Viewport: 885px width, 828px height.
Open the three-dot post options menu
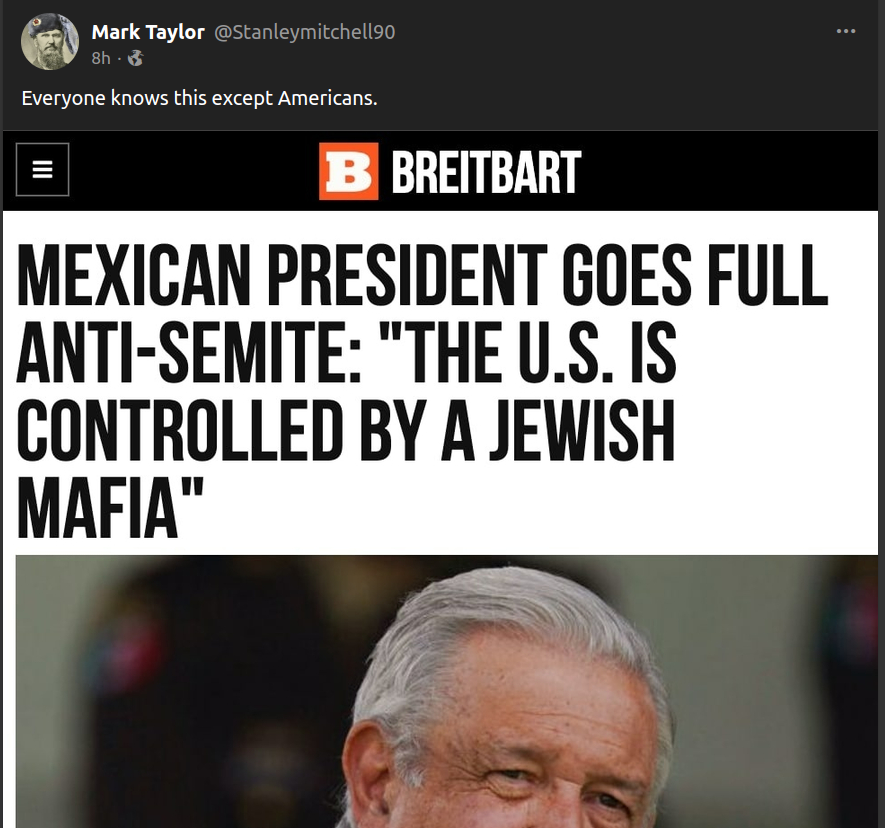(845, 31)
